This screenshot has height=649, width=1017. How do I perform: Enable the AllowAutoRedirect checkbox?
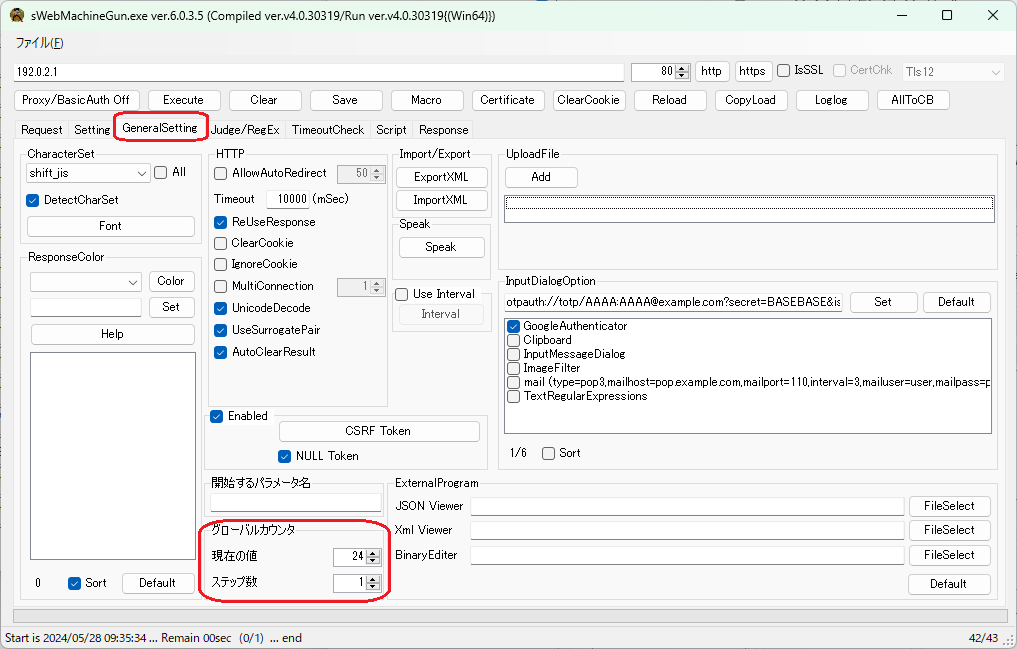pyautogui.click(x=221, y=174)
